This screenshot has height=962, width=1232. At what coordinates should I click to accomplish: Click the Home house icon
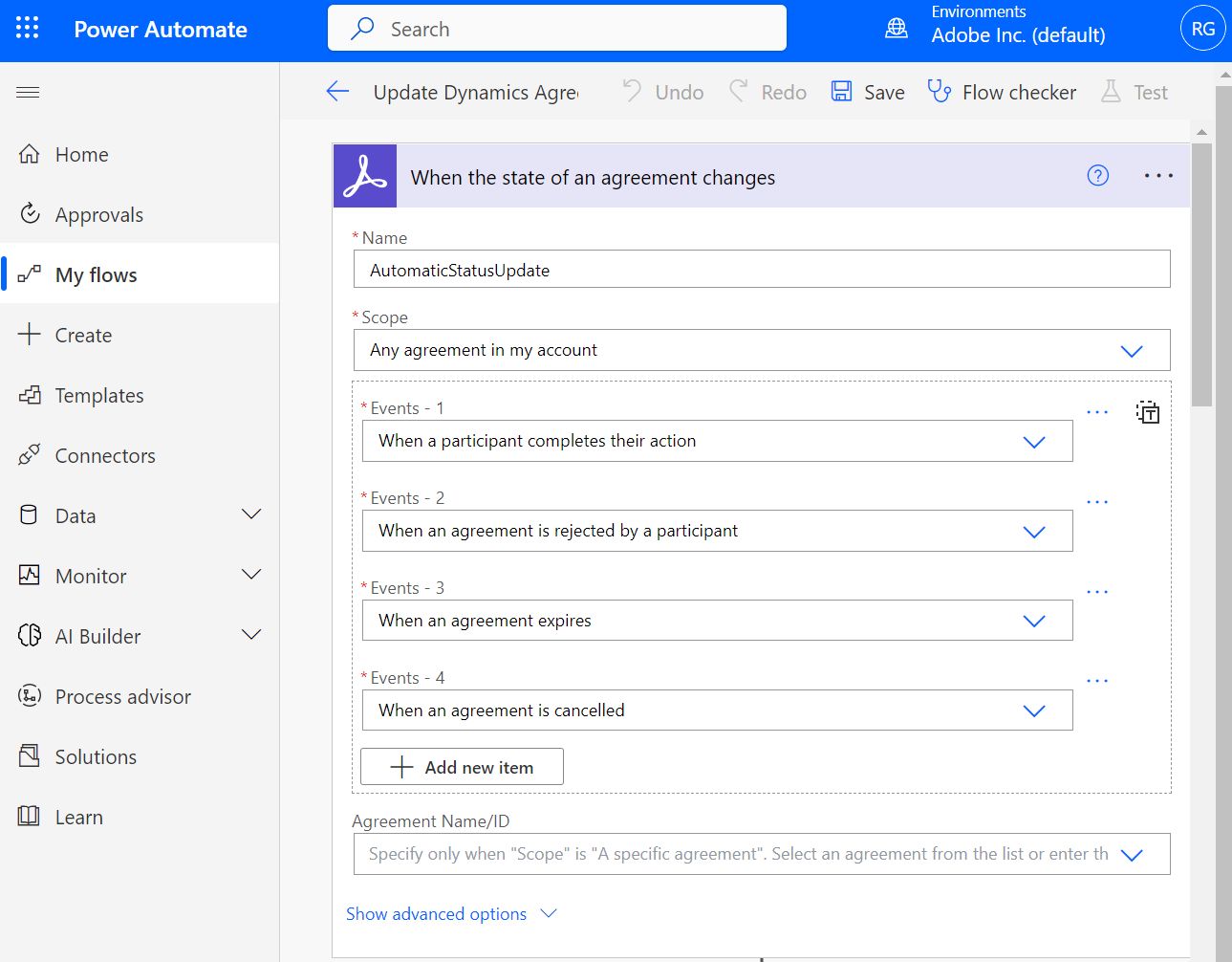[30, 154]
